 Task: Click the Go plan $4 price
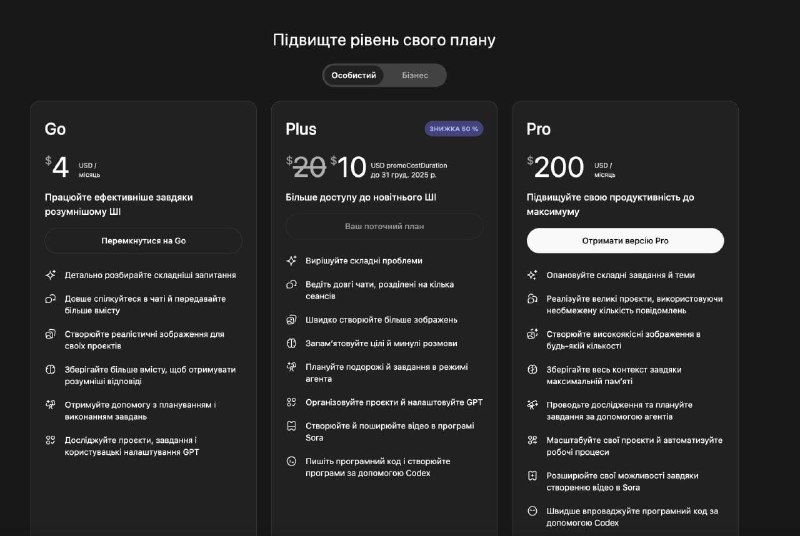pyautogui.click(x=58, y=167)
